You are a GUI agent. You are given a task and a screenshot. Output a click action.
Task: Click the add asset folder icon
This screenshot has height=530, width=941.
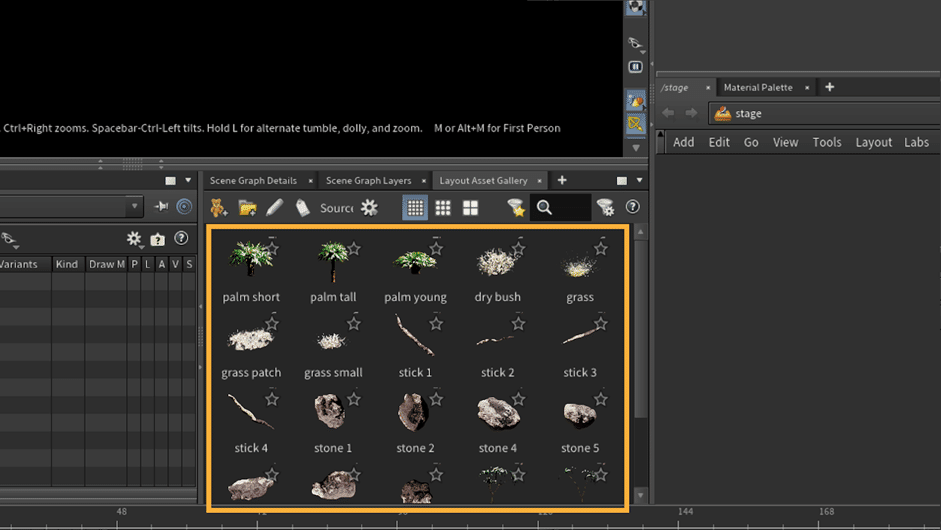click(247, 208)
